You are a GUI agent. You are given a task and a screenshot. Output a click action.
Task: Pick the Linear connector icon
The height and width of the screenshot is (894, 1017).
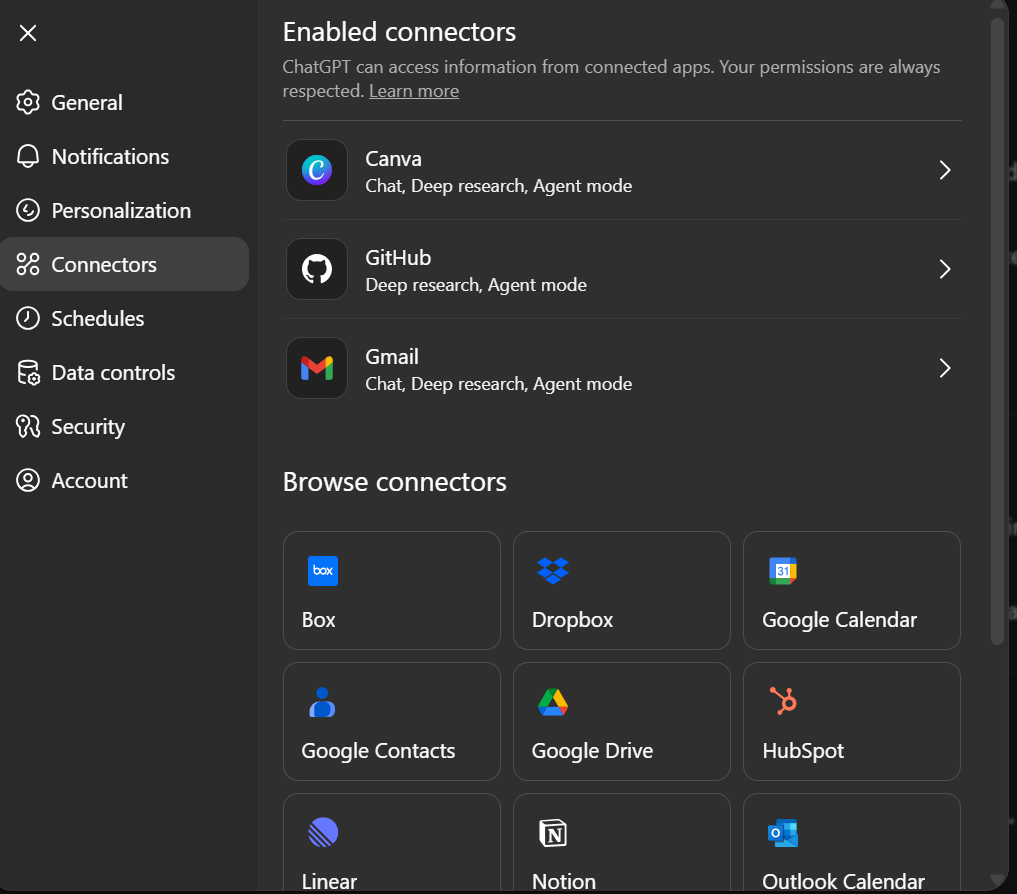[322, 832]
